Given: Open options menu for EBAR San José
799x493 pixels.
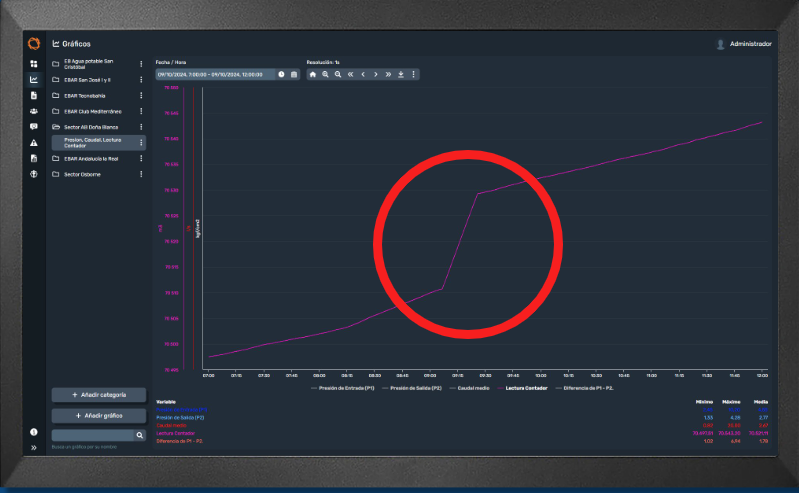Looking at the screenshot, I should click(141, 80).
